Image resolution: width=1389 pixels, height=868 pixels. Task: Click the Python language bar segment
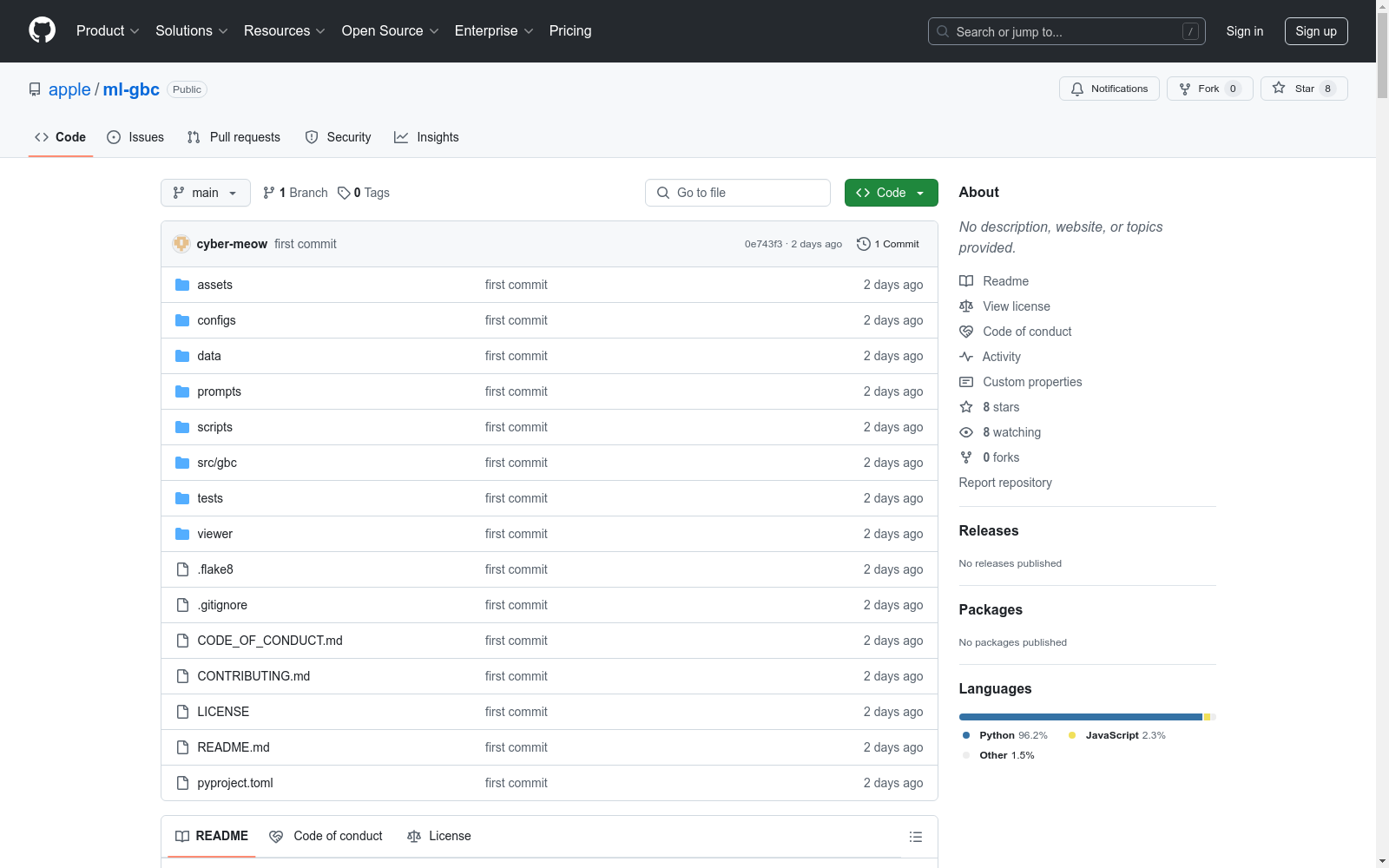pyautogui.click(x=1081, y=717)
